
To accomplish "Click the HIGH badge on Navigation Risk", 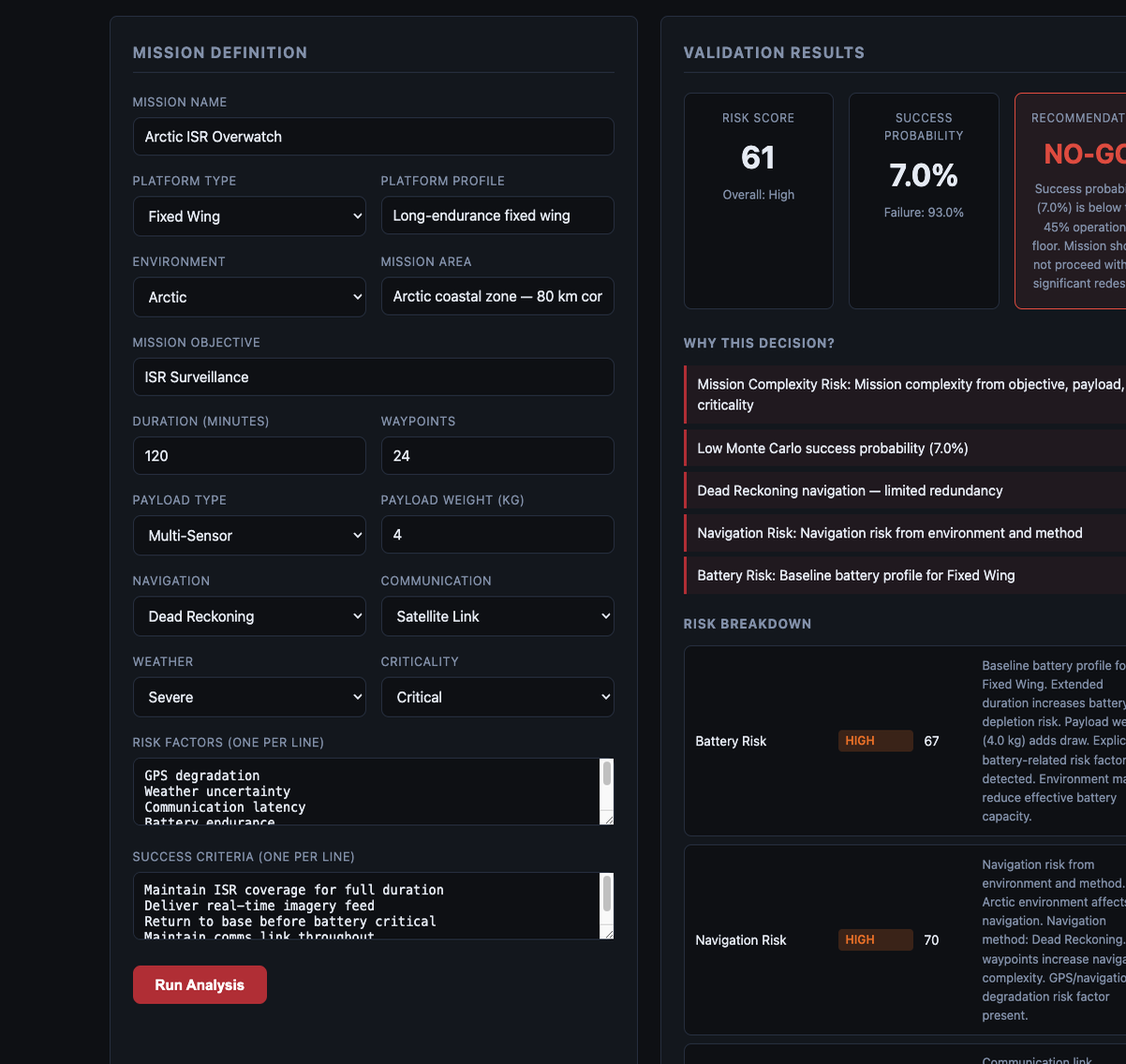I will (x=875, y=939).
